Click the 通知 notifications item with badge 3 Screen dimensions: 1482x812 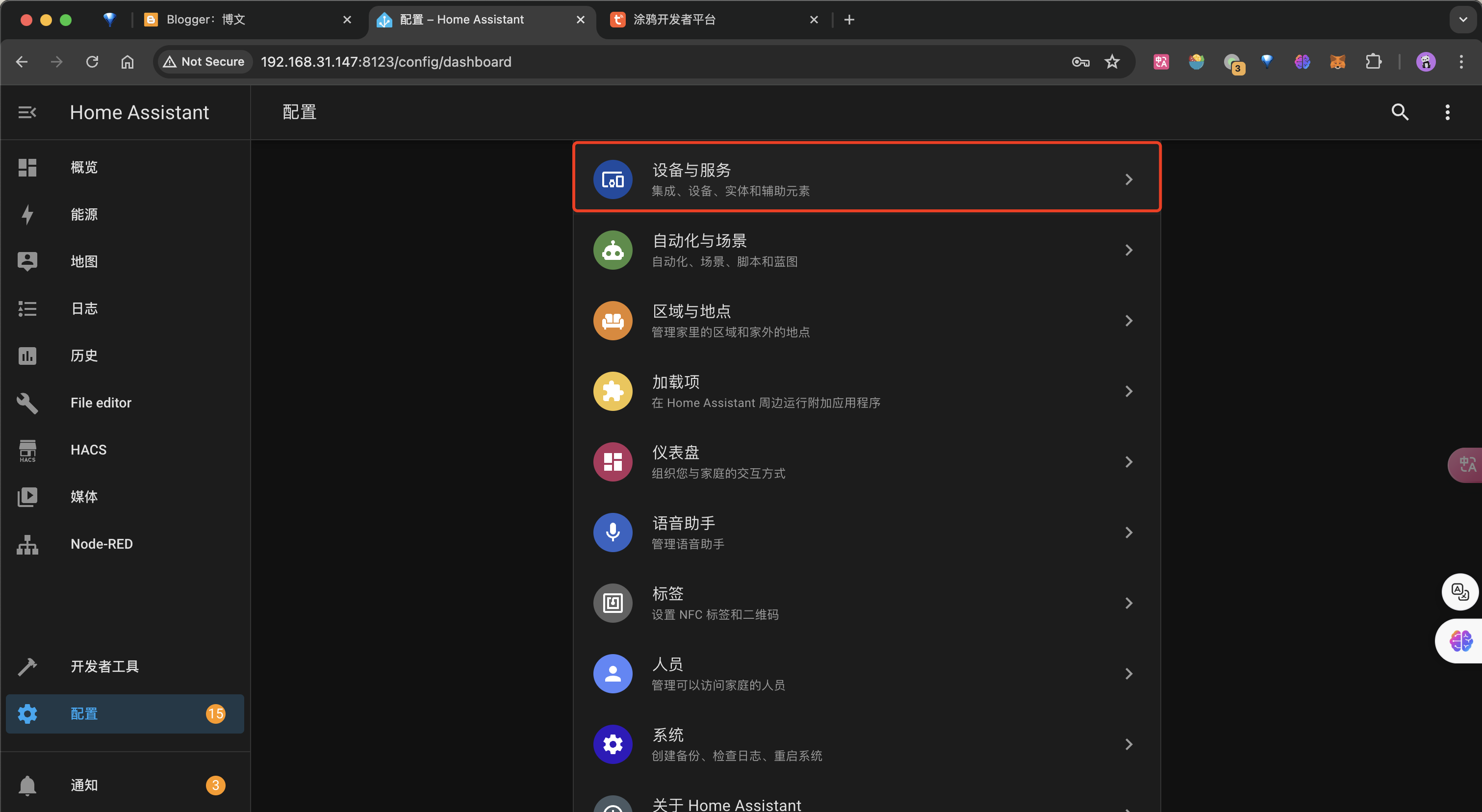coord(83,785)
